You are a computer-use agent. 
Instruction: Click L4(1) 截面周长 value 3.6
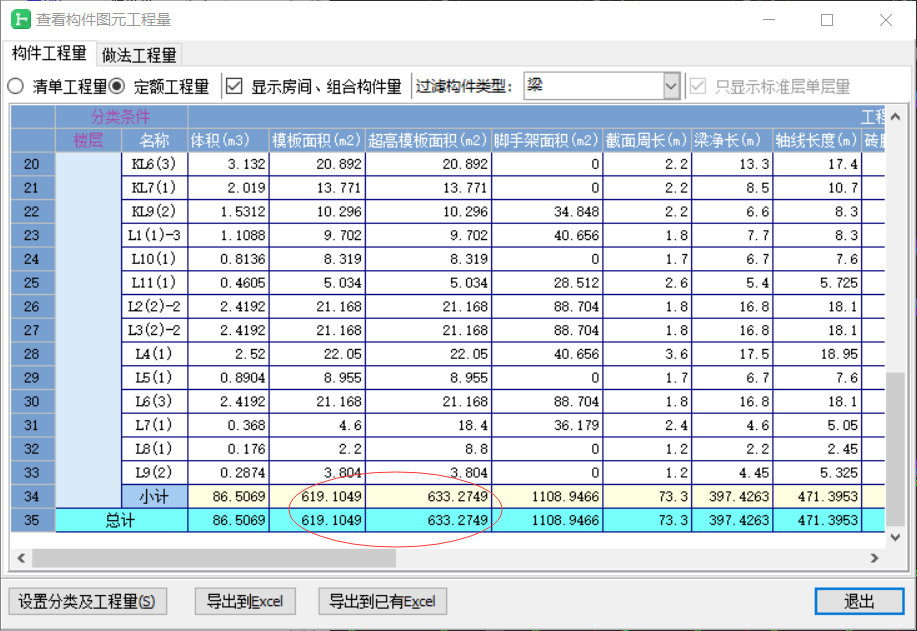click(x=647, y=354)
